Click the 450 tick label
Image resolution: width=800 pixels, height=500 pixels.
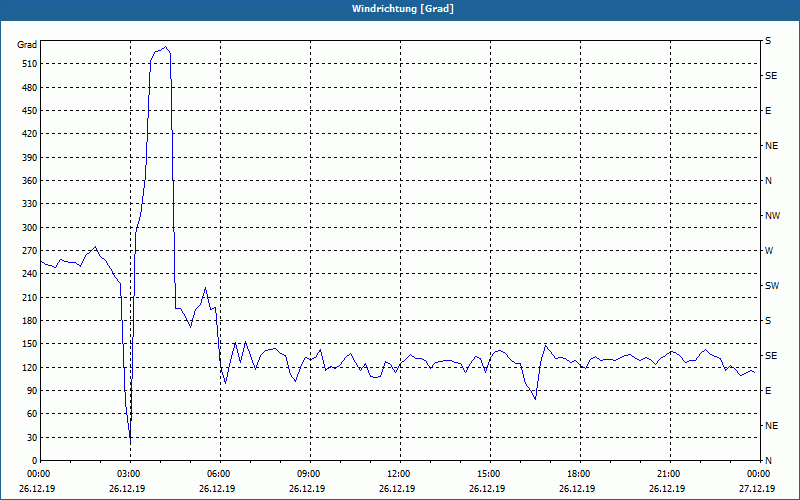pos(30,111)
